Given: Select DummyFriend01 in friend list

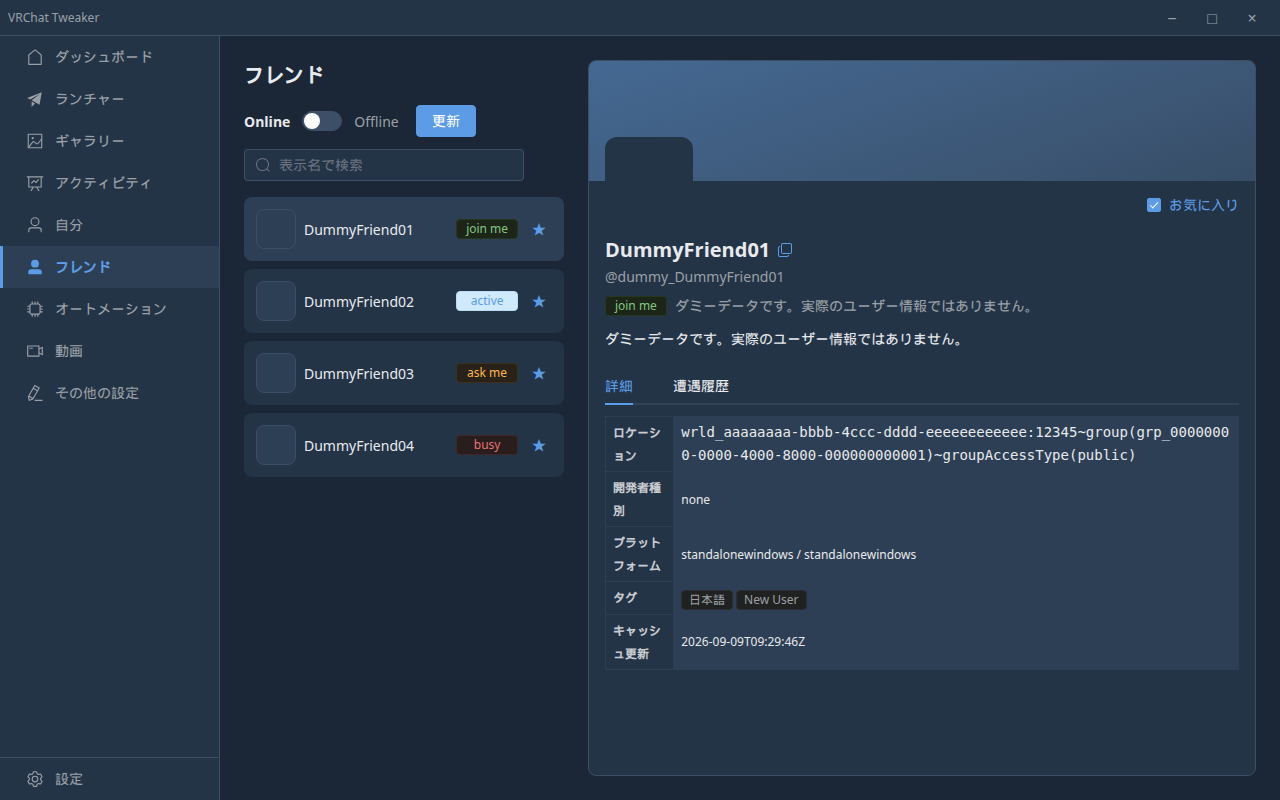Looking at the screenshot, I should coord(404,229).
